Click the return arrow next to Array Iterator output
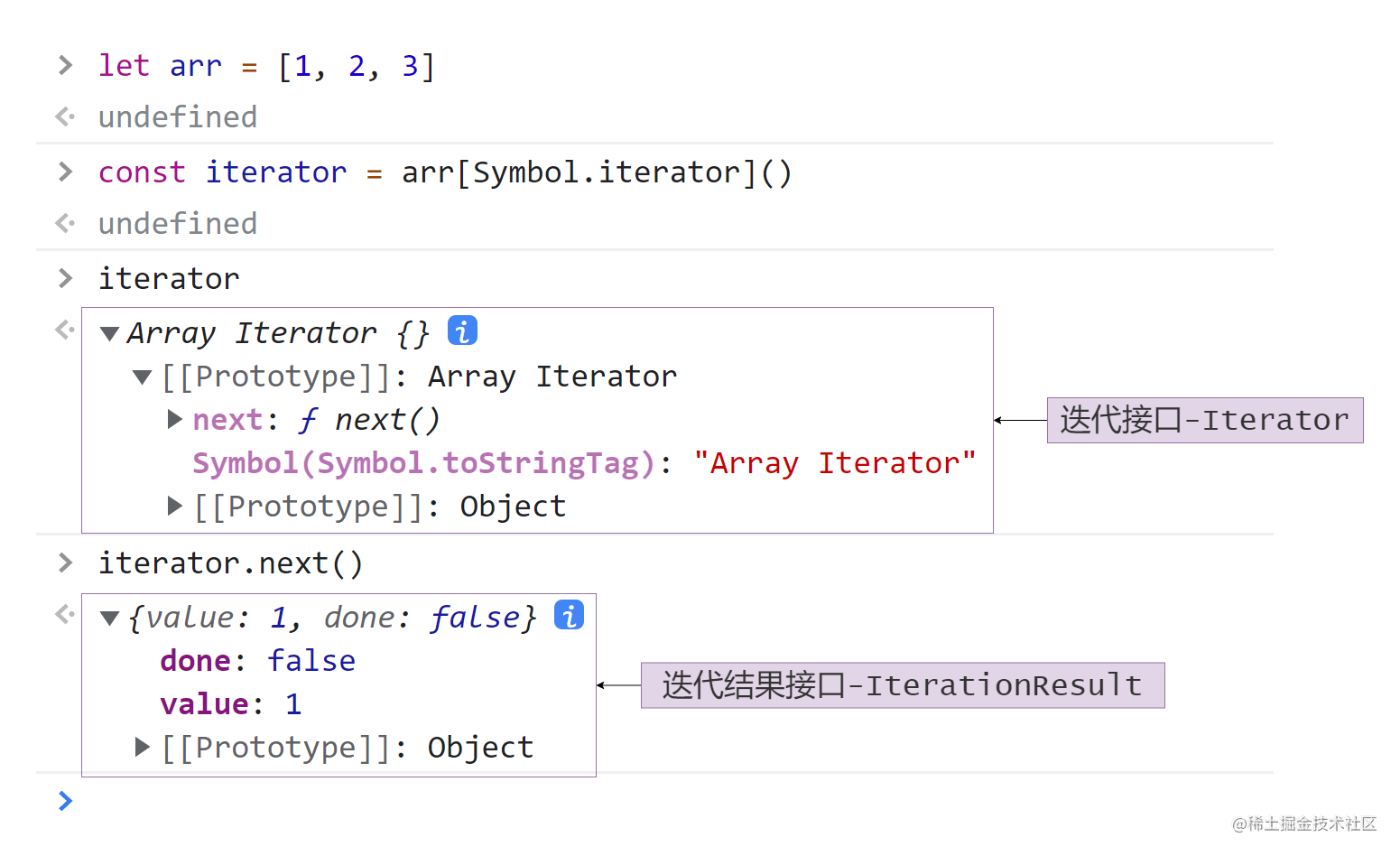This screenshot has height=856, width=1400. point(64,330)
